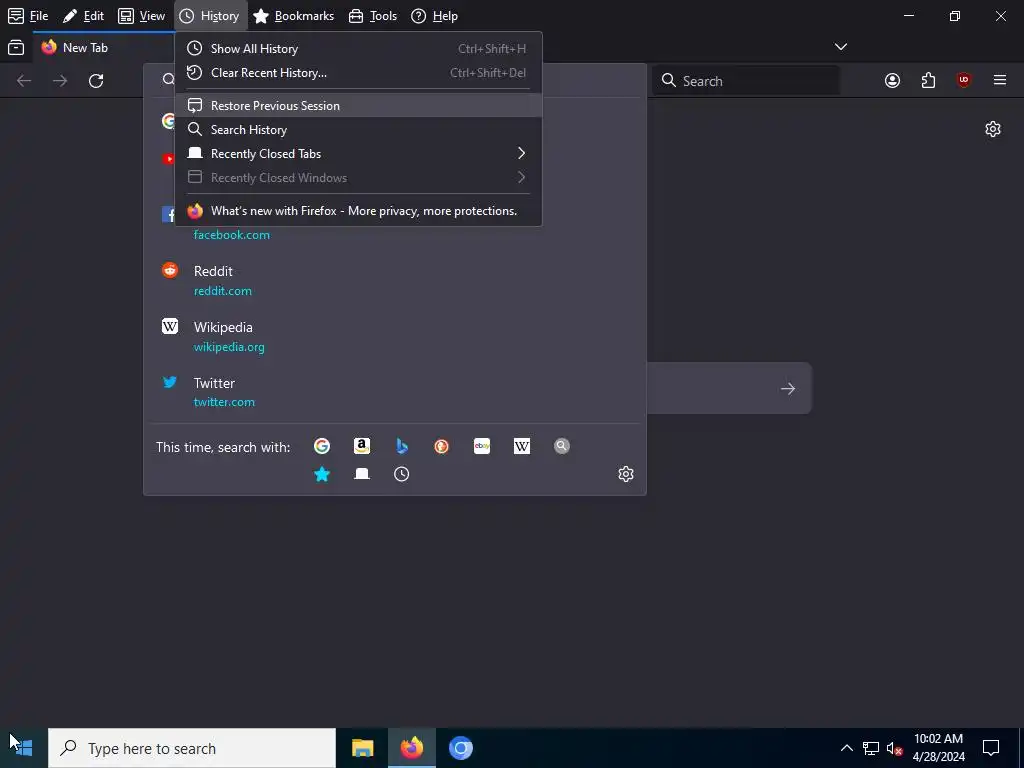This screenshot has height=768, width=1024.
Task: Focus the toolbar Search field
Action: click(x=746, y=80)
